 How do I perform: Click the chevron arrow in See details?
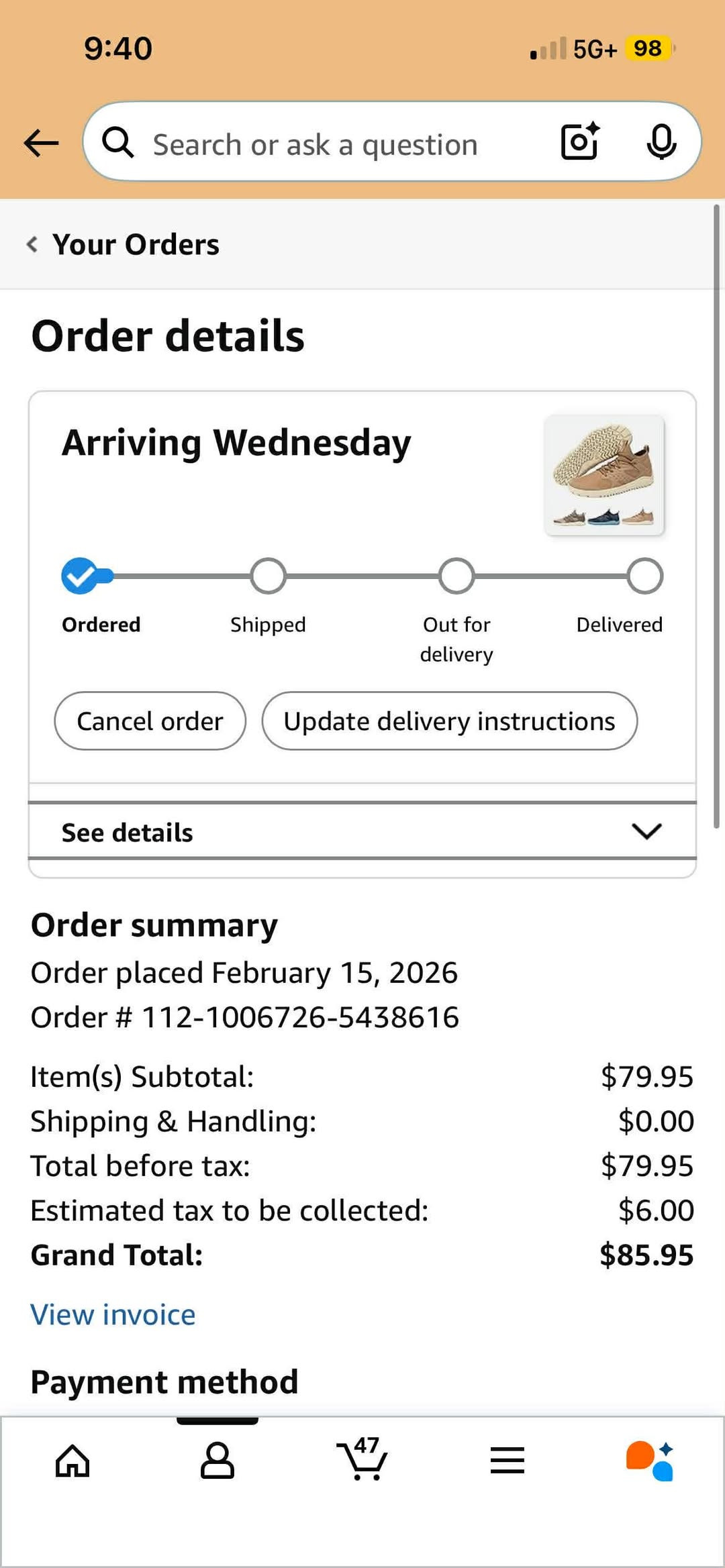pos(647,831)
